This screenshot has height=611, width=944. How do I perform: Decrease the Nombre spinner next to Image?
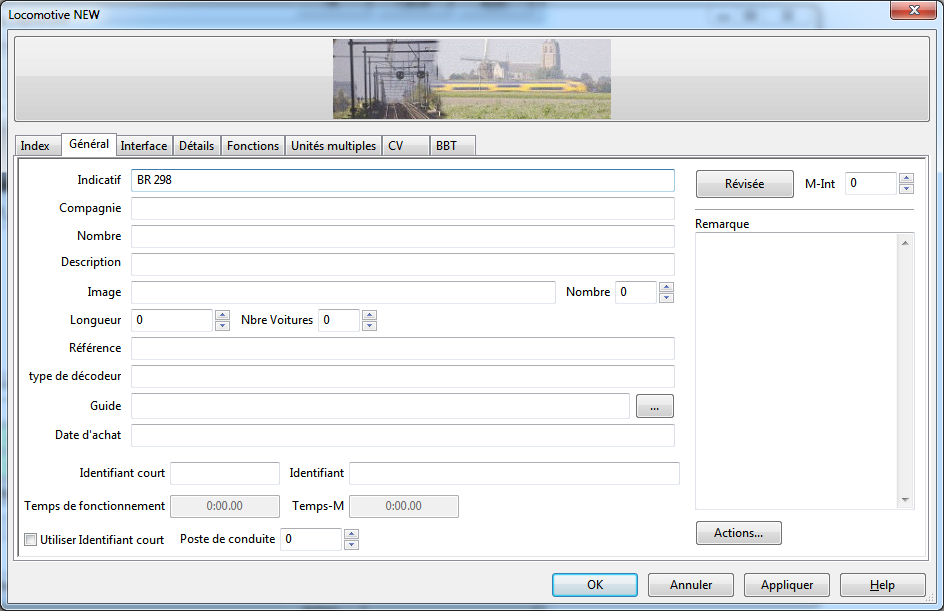(x=666, y=298)
